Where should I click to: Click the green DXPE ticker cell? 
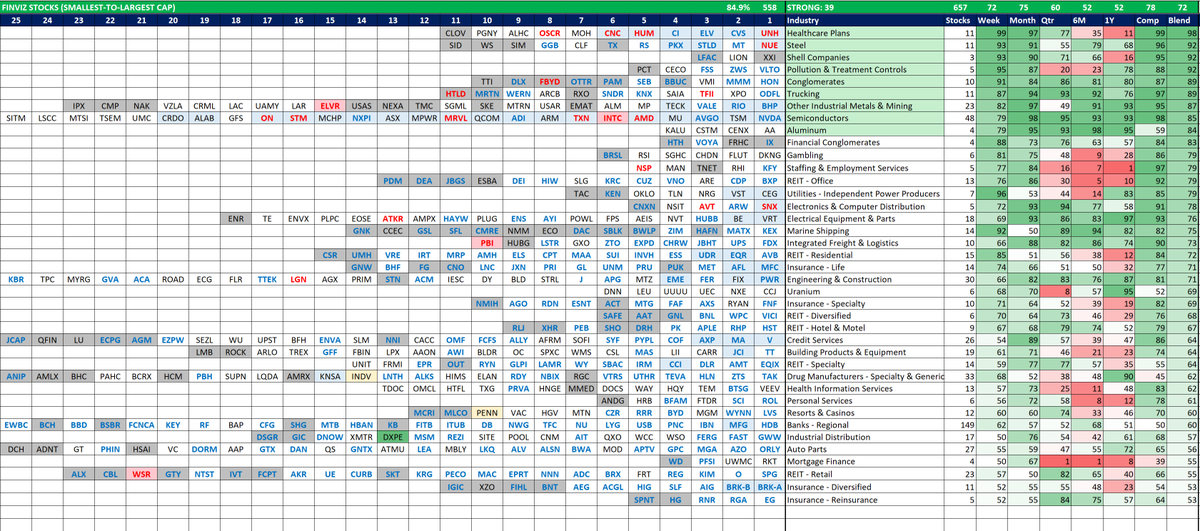tap(393, 437)
